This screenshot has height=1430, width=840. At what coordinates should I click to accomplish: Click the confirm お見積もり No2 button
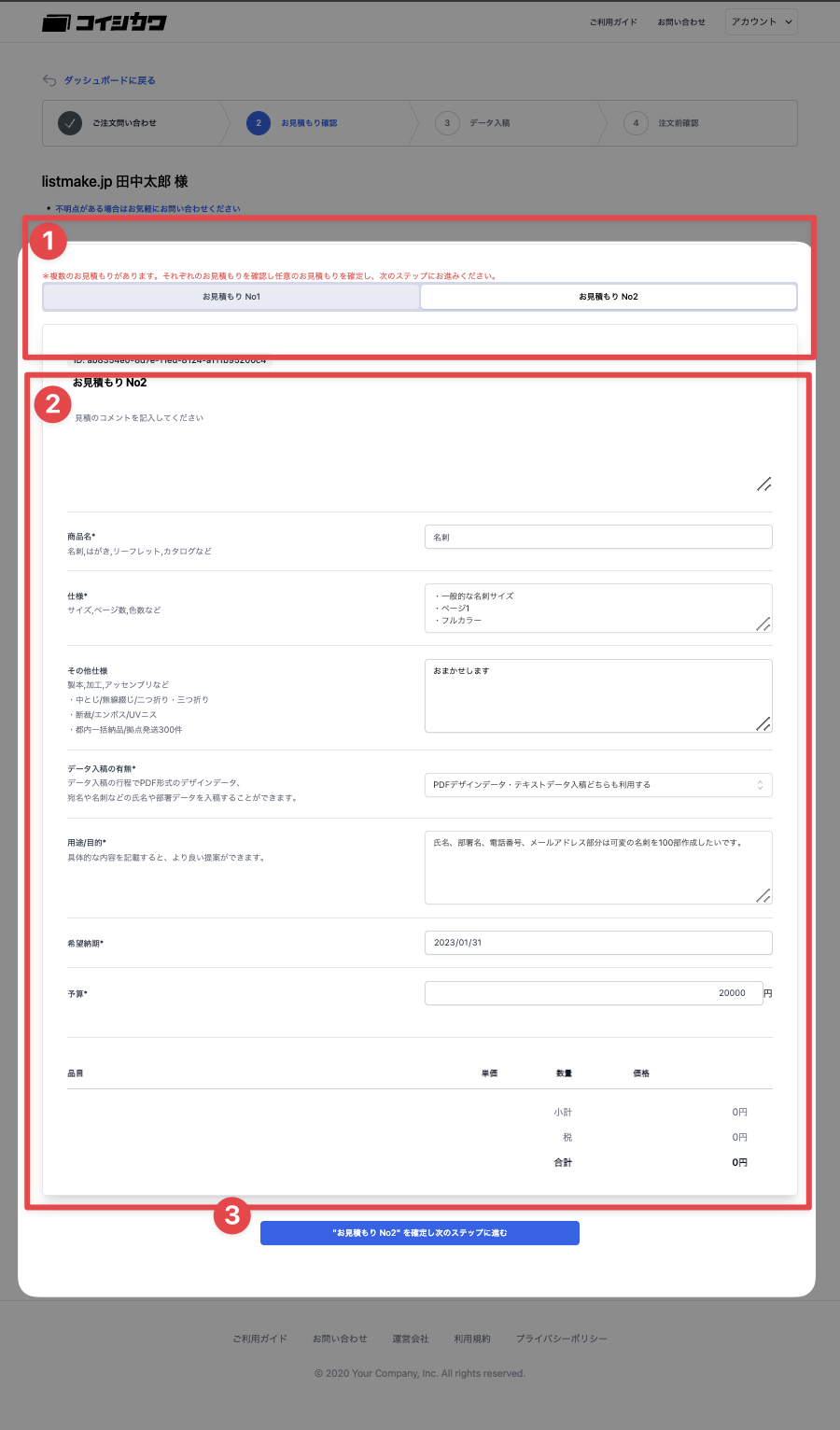[420, 1233]
